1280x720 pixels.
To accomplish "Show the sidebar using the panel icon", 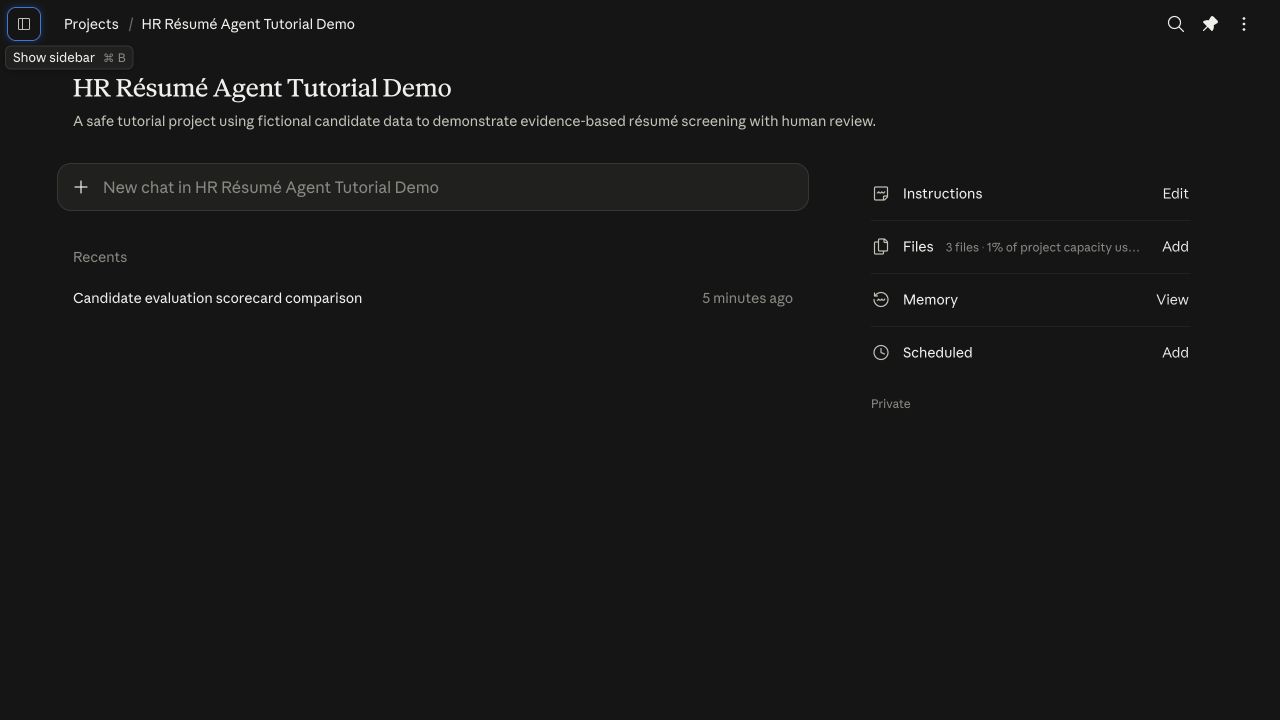I will click(24, 24).
